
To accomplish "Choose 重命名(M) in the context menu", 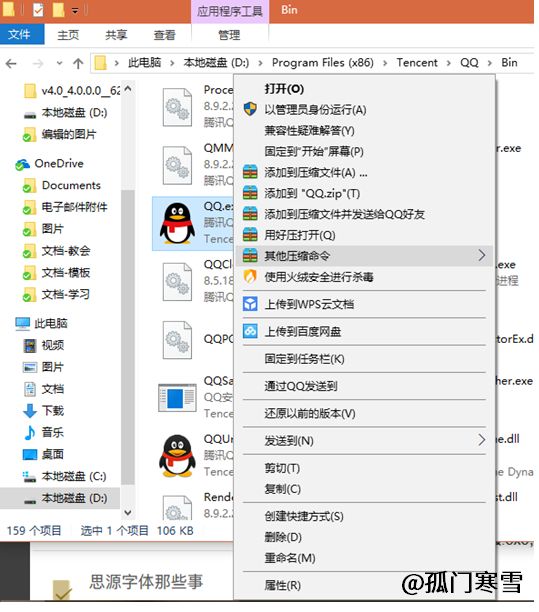I will pos(290,558).
